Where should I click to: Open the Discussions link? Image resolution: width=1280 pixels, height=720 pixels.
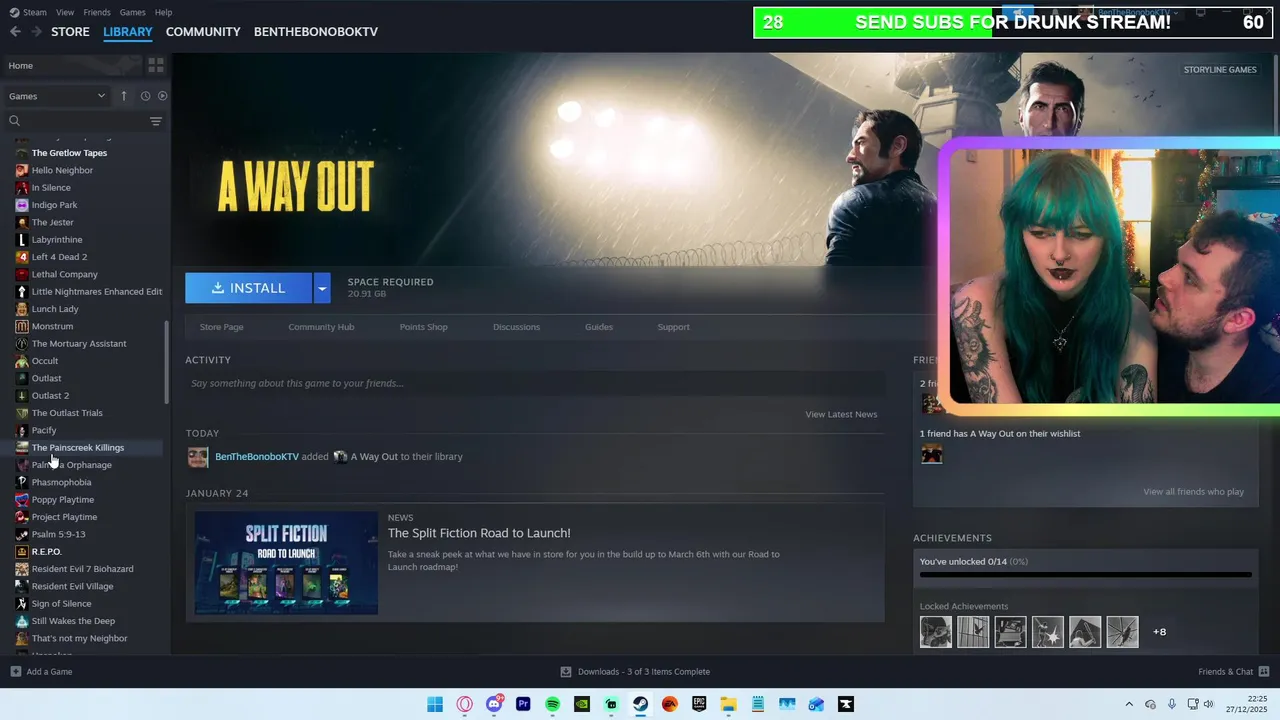[516, 327]
